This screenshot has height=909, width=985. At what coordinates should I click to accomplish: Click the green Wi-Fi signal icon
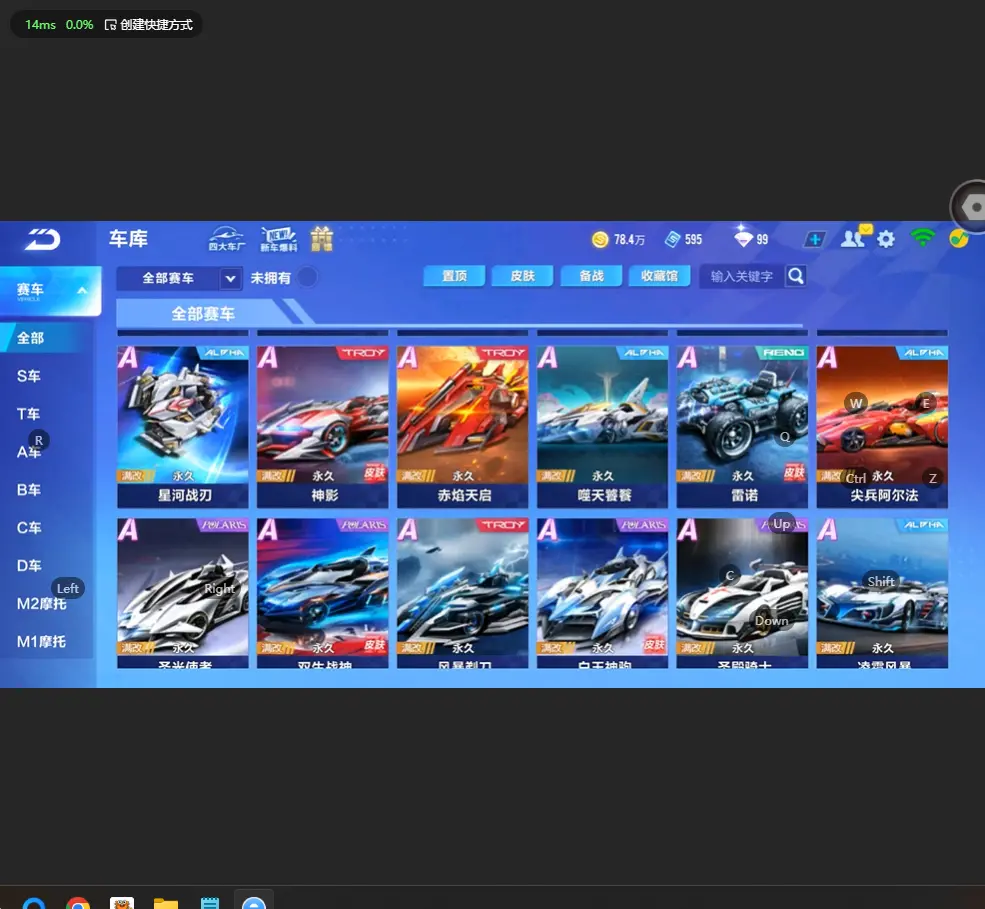click(923, 237)
